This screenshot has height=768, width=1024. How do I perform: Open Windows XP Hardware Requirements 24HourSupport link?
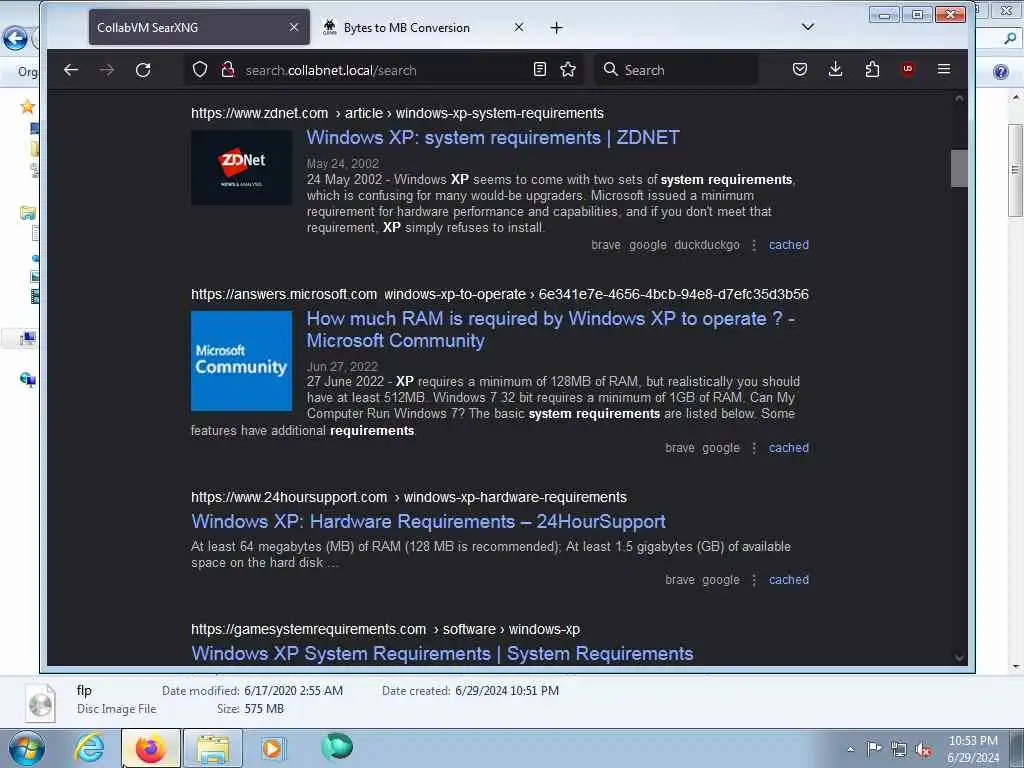point(428,522)
